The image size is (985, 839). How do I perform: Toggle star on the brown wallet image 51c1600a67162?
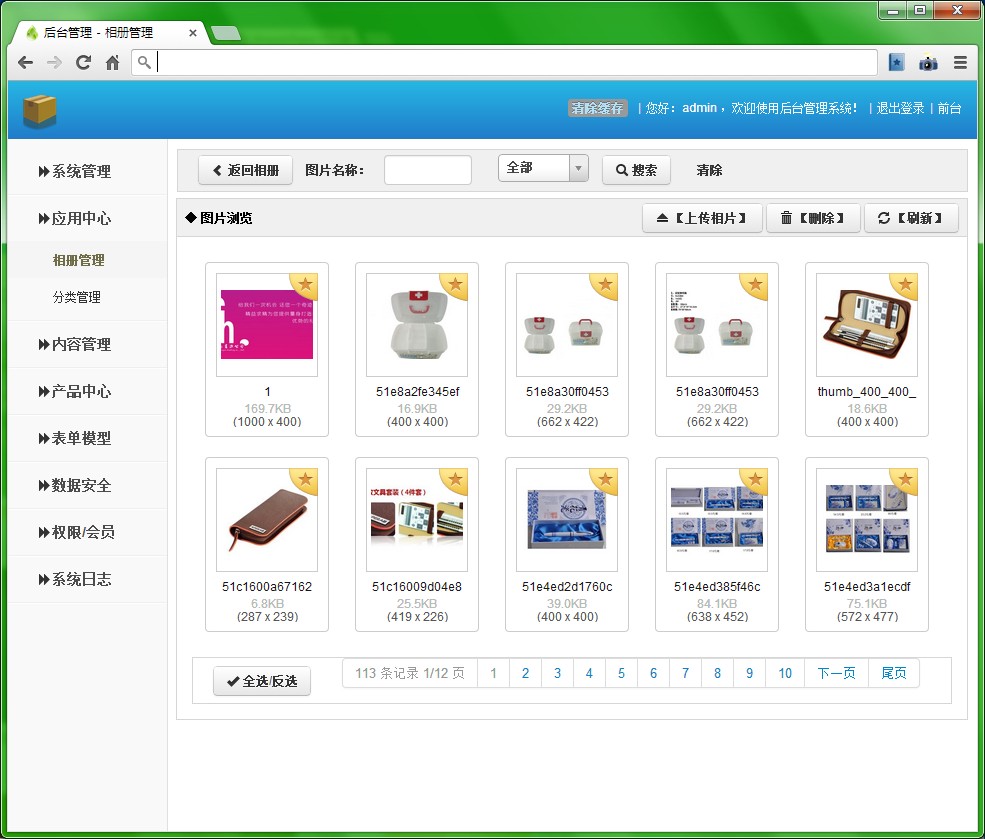(305, 480)
